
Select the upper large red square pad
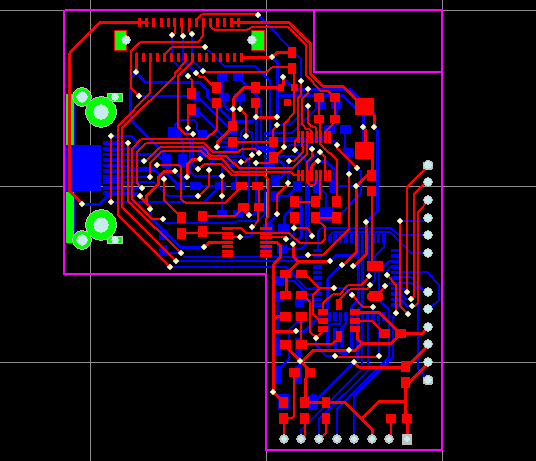pyautogui.click(x=364, y=107)
